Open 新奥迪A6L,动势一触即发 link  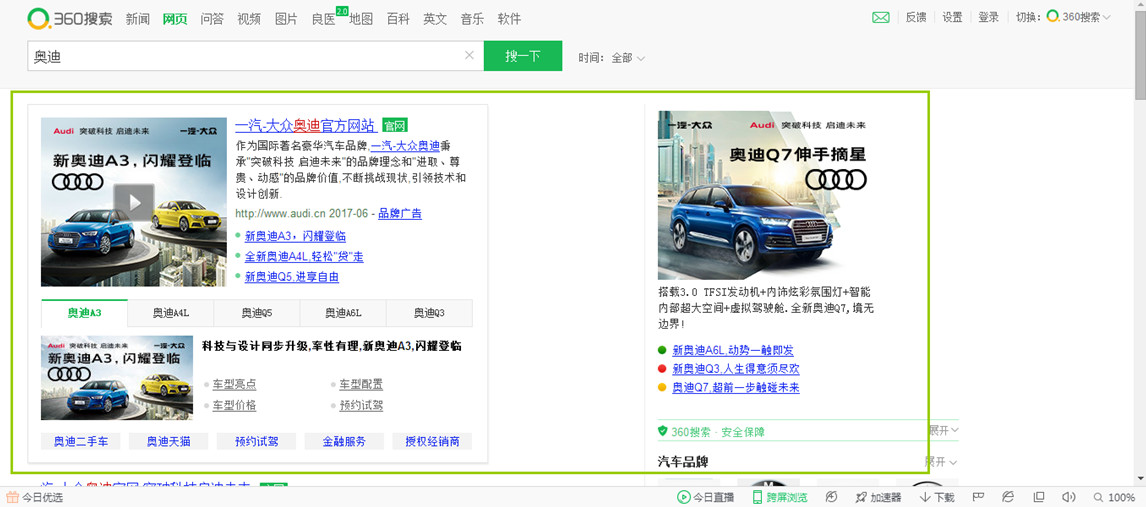[x=733, y=350]
